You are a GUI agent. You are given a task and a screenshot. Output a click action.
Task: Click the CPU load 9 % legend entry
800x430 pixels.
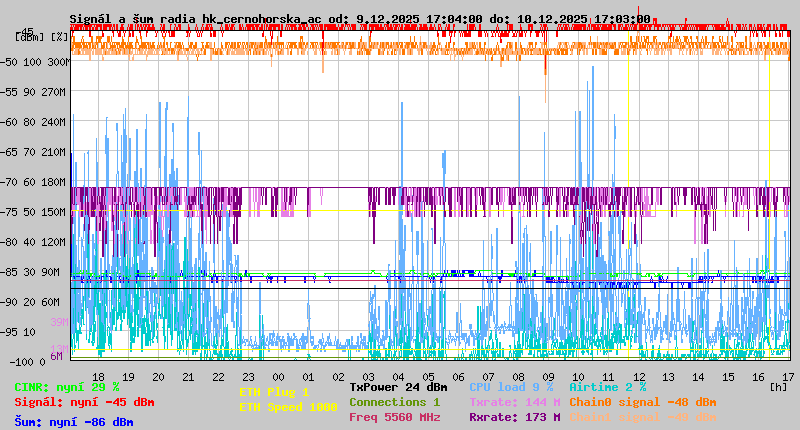511,387
